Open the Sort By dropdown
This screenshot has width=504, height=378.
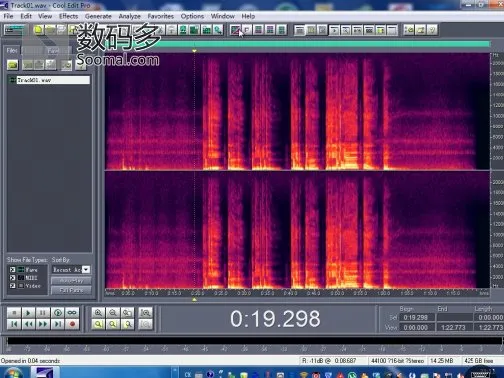tap(86, 269)
